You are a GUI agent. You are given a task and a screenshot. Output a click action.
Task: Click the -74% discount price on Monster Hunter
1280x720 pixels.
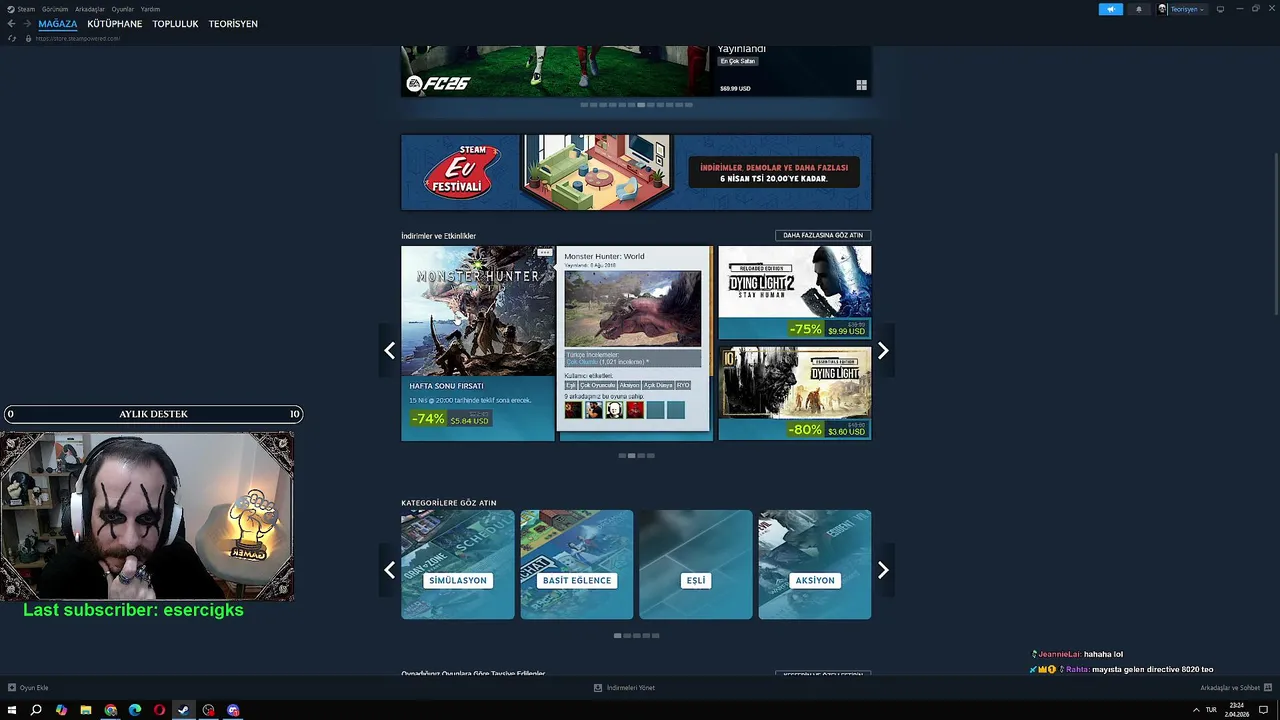tap(450, 419)
